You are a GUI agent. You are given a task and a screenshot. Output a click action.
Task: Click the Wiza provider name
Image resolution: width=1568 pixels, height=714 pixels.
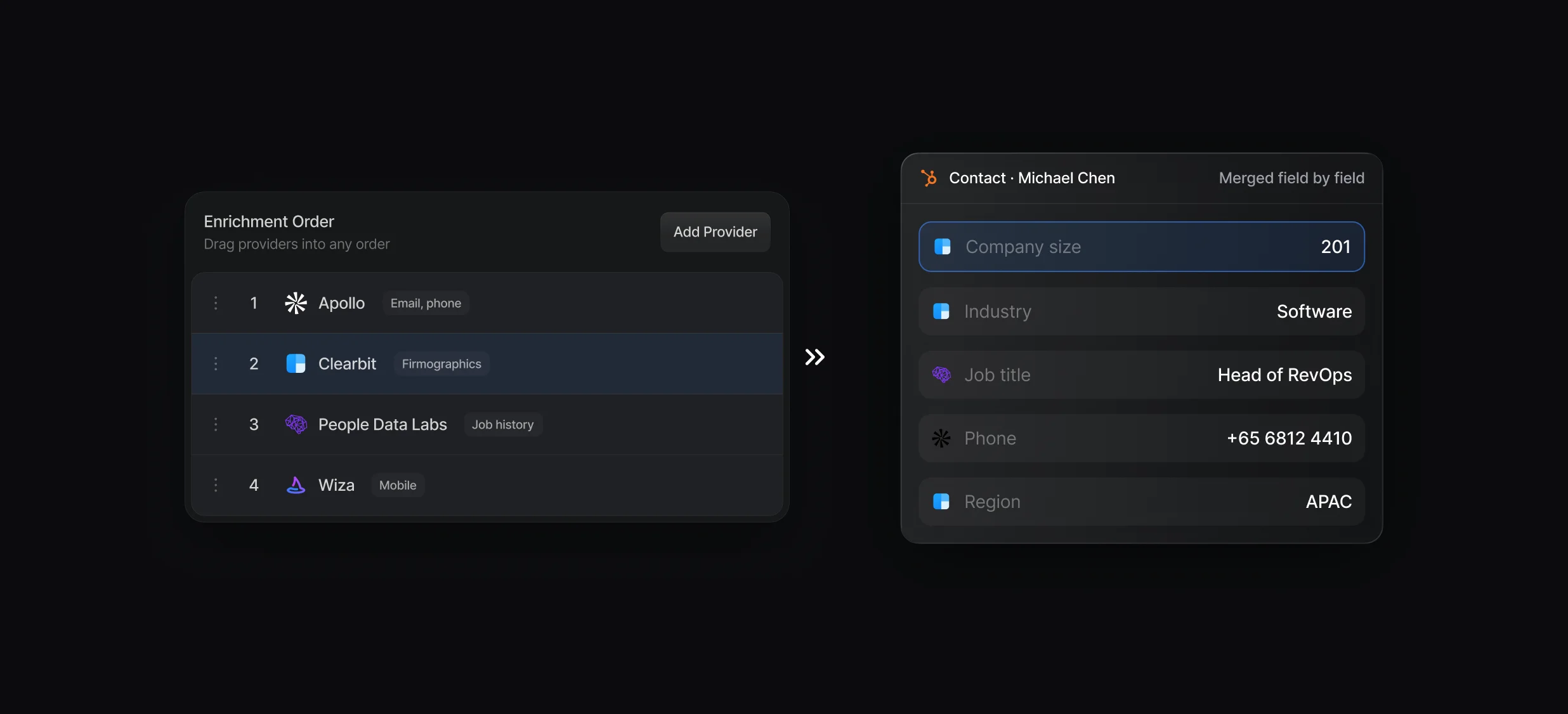coord(336,485)
